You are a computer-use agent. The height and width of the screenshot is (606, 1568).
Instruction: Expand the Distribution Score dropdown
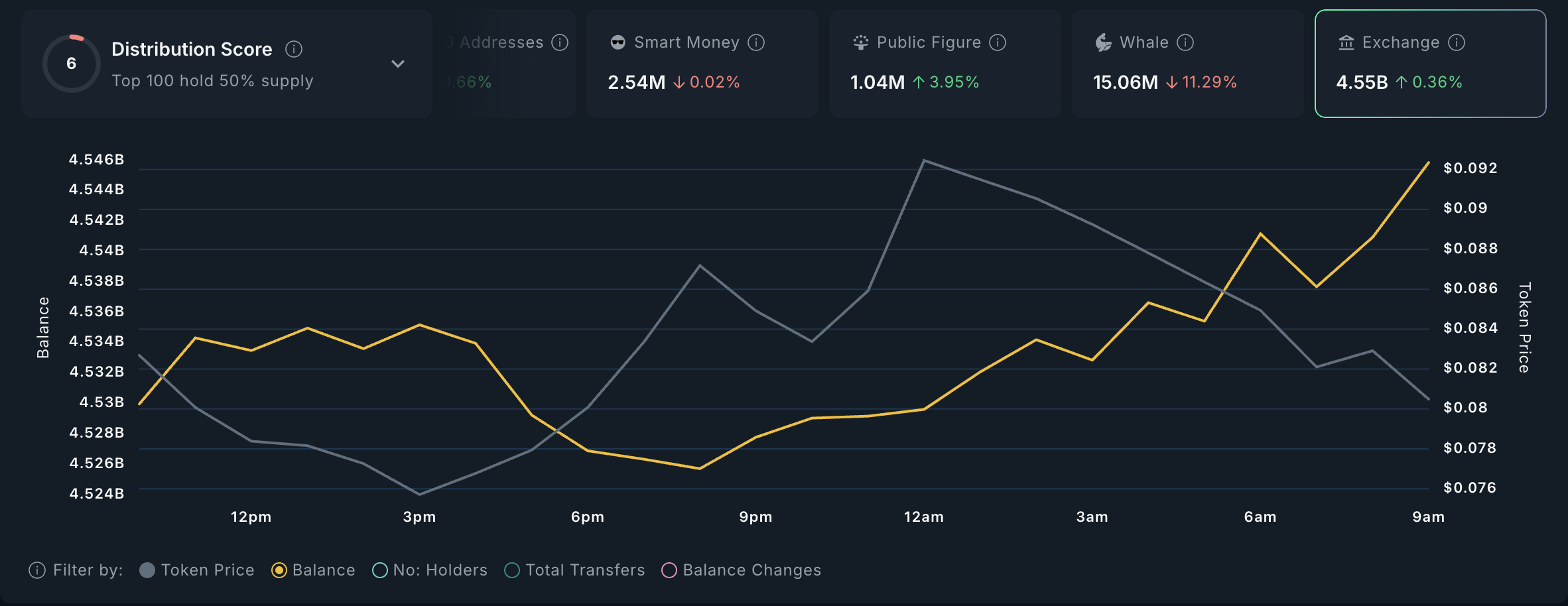[398, 64]
